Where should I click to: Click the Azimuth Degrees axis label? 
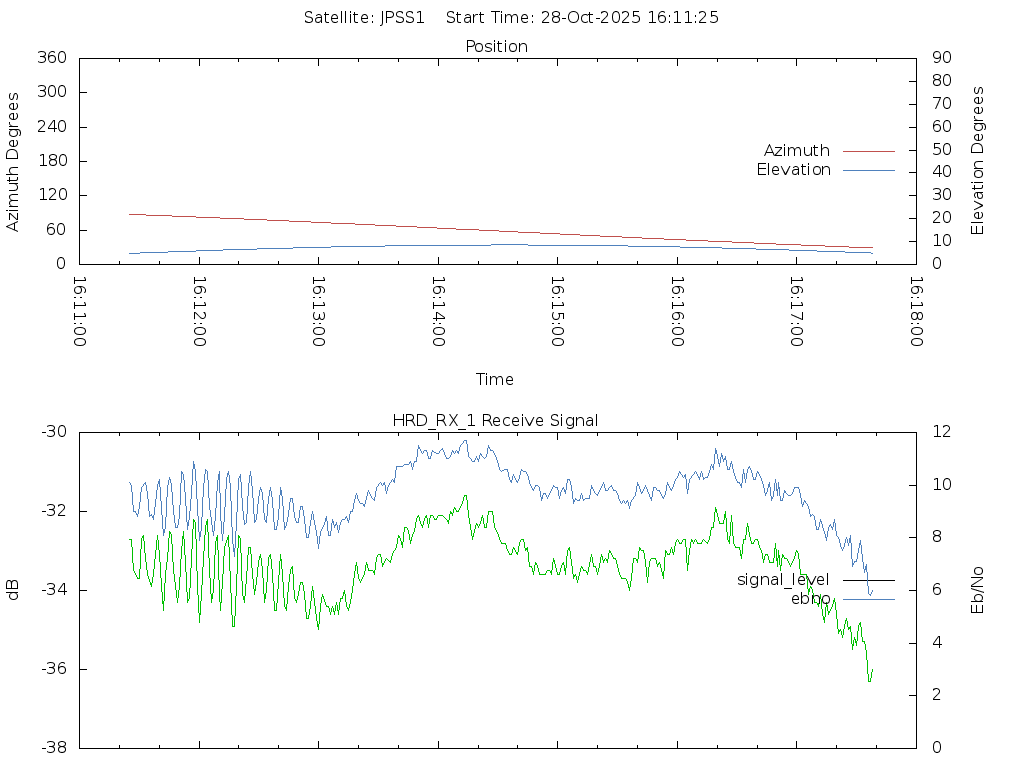tap(13, 161)
